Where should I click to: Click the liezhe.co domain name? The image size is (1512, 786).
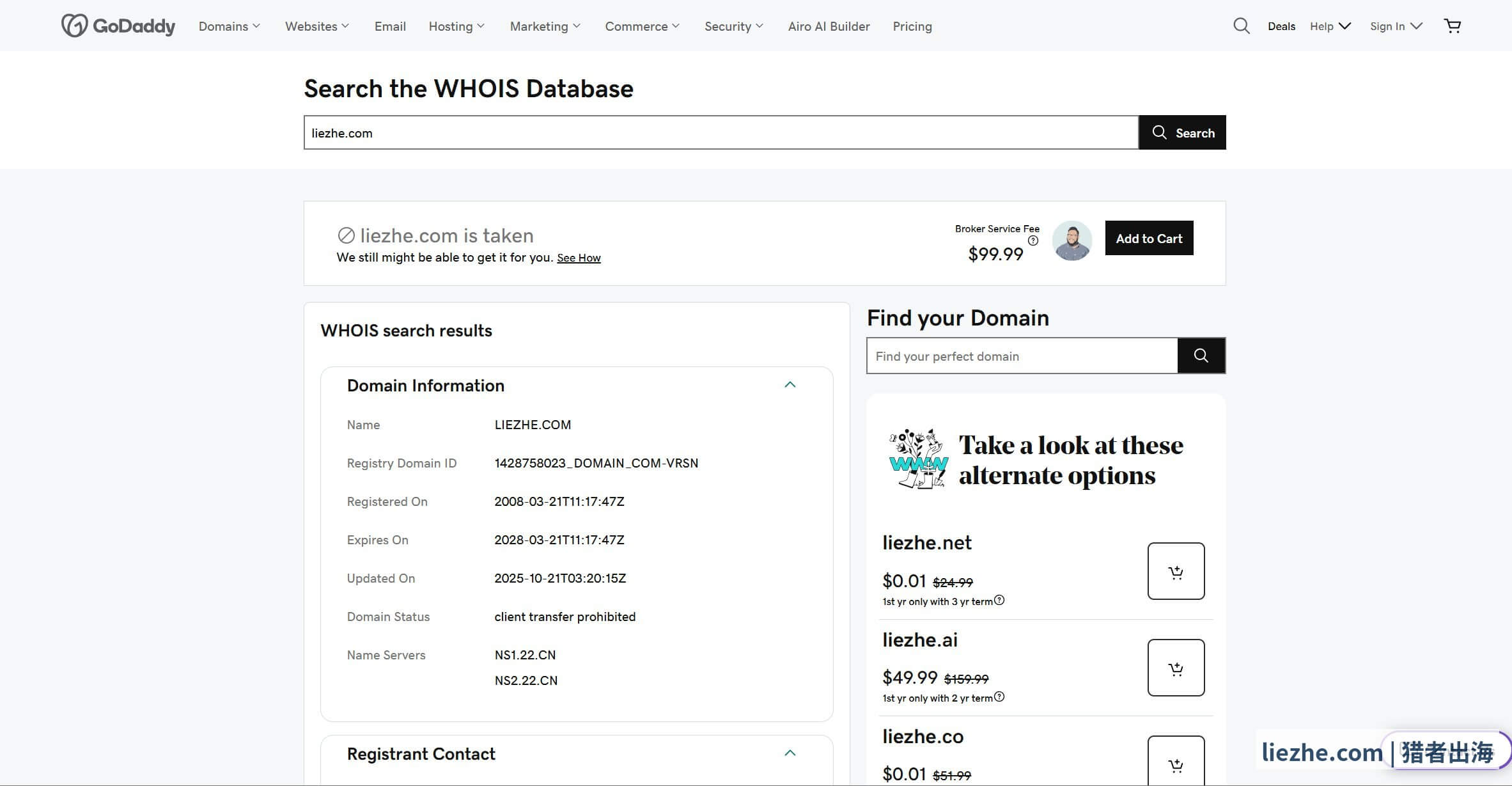pyautogui.click(x=923, y=736)
